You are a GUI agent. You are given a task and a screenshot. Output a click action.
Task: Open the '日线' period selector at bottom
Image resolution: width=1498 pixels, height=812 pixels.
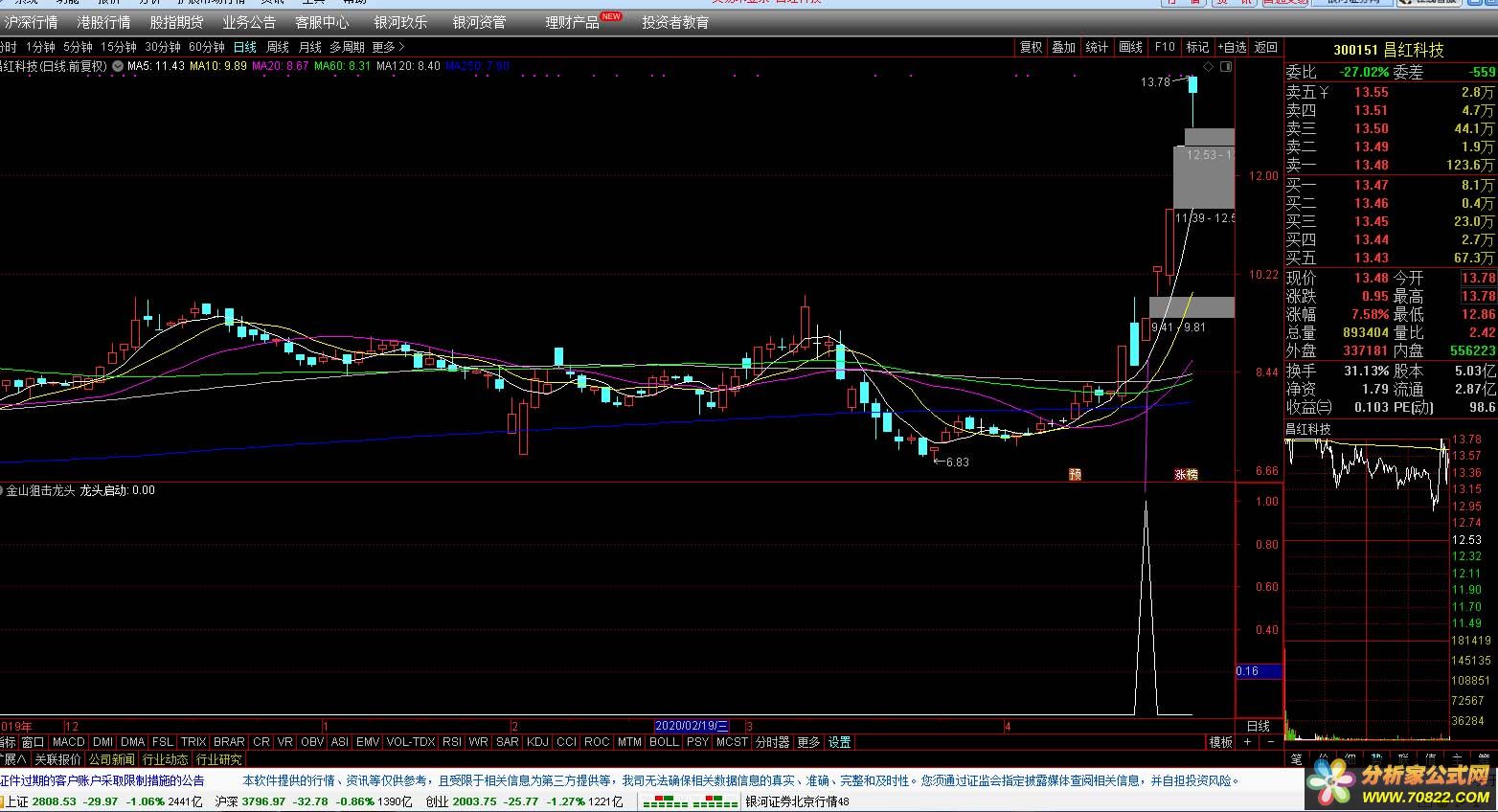click(1258, 726)
